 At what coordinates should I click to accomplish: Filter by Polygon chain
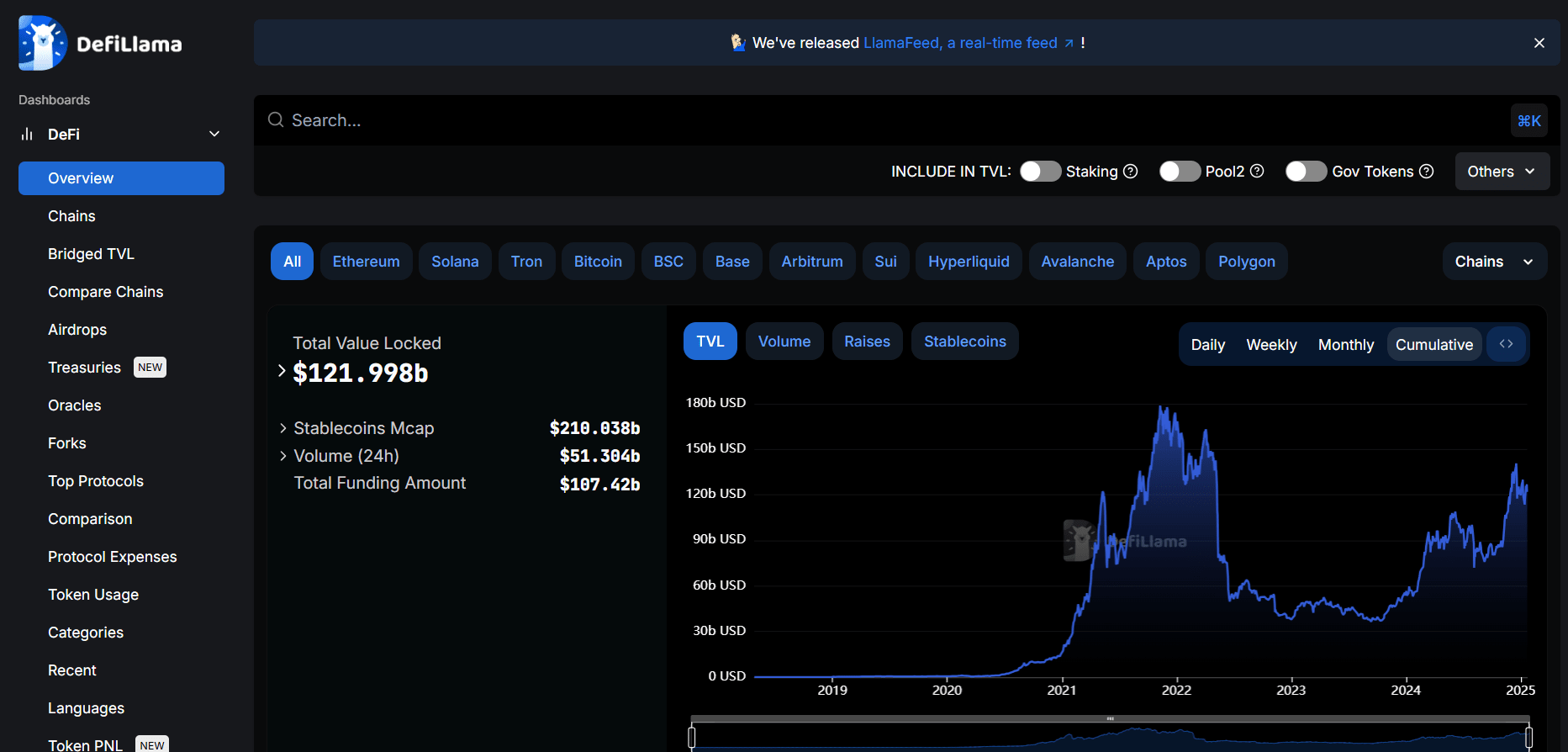click(x=1247, y=262)
